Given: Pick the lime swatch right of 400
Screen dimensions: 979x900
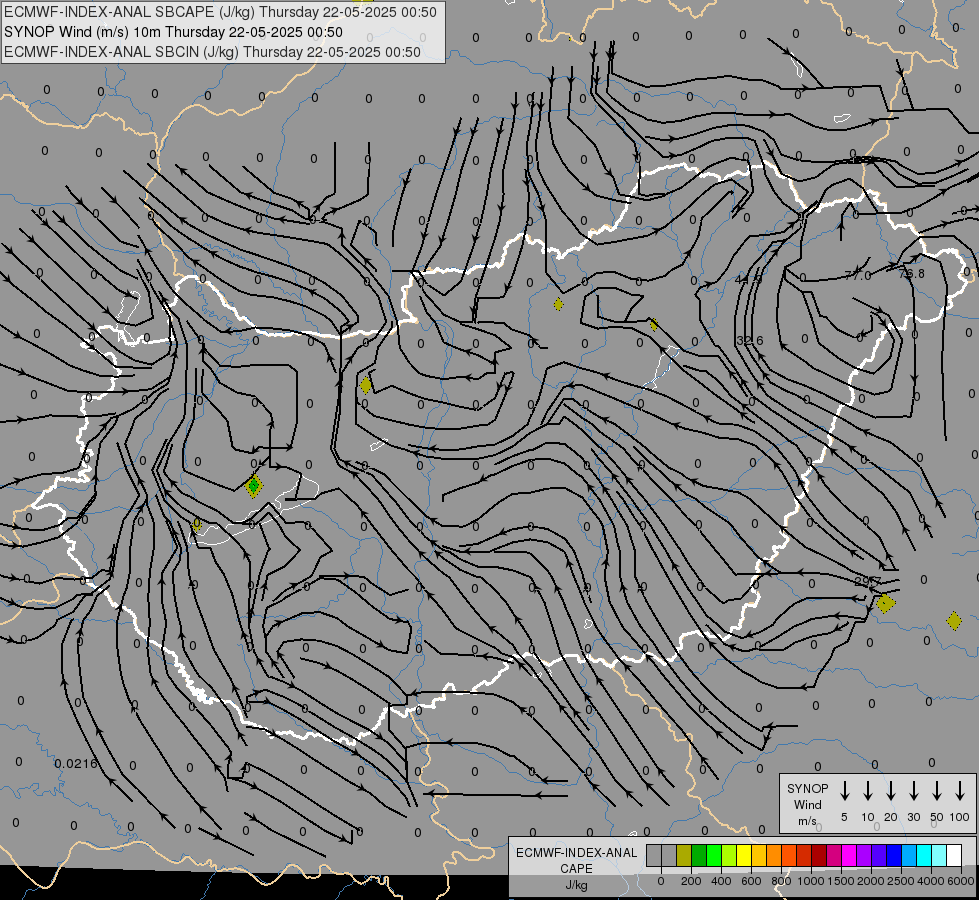Looking at the screenshot, I should (x=729, y=856).
